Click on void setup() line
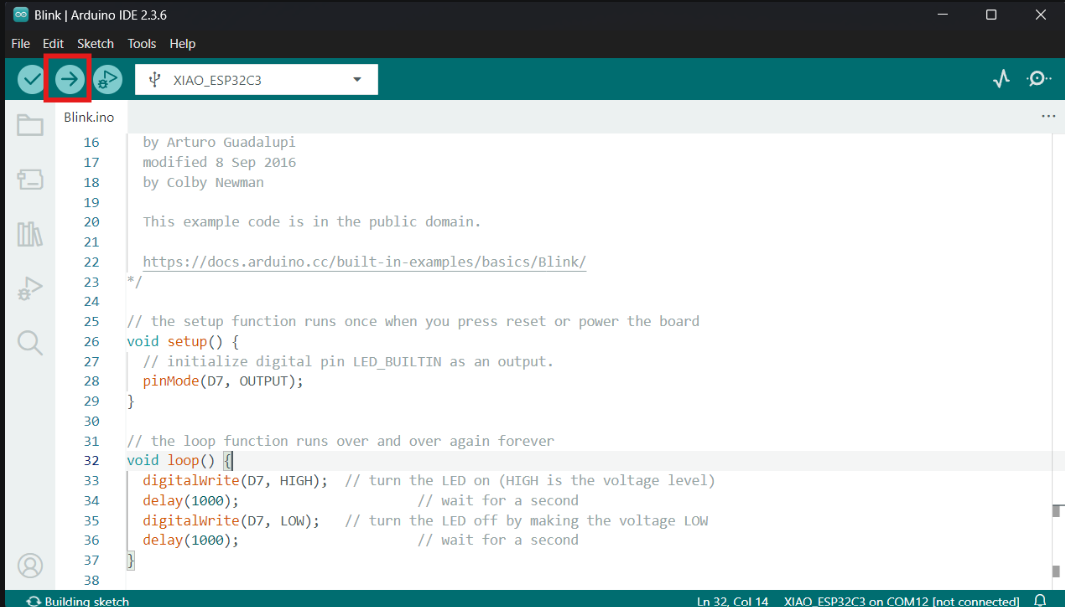This screenshot has width=1065, height=607. tap(183, 341)
